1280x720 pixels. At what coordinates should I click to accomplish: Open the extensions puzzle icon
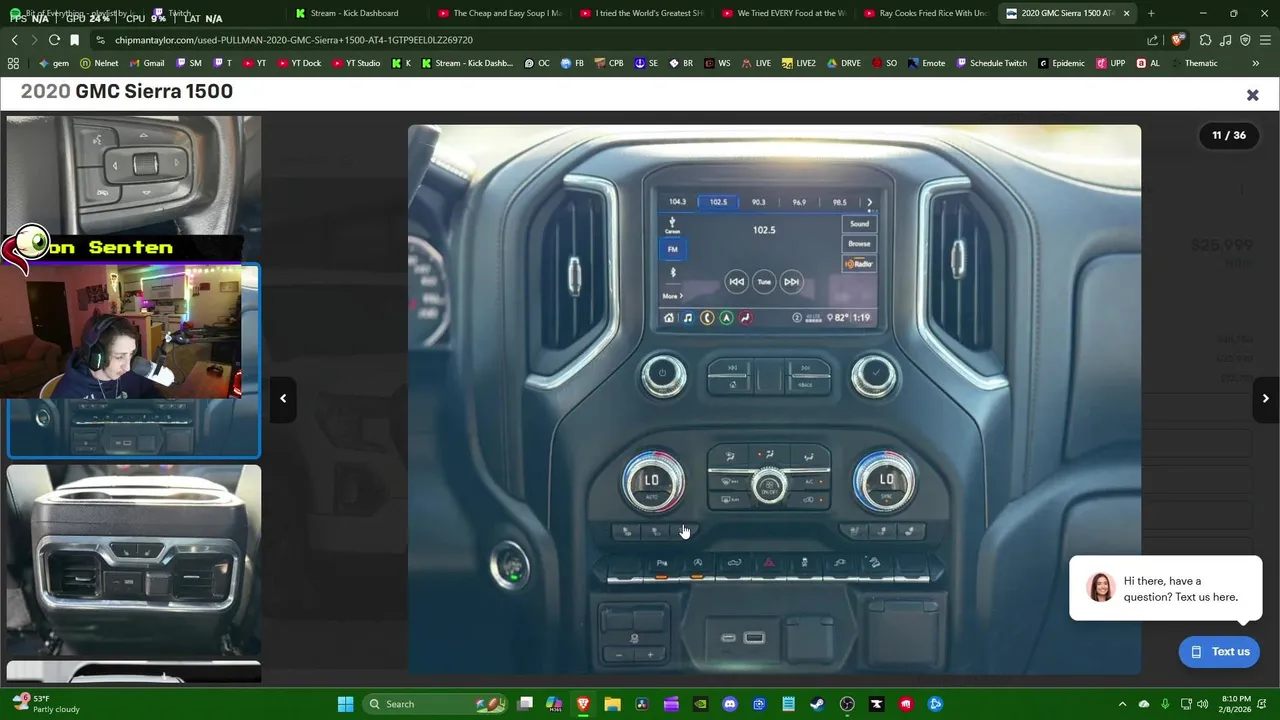coord(1205,40)
